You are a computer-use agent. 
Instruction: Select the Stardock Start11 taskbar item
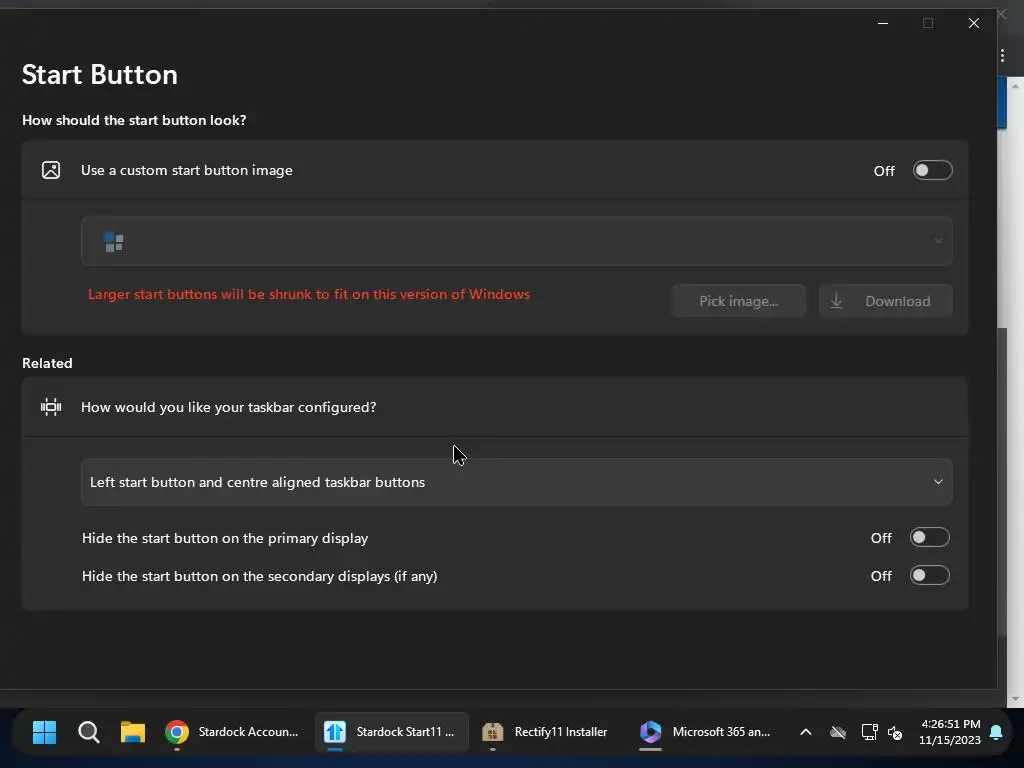tap(391, 732)
